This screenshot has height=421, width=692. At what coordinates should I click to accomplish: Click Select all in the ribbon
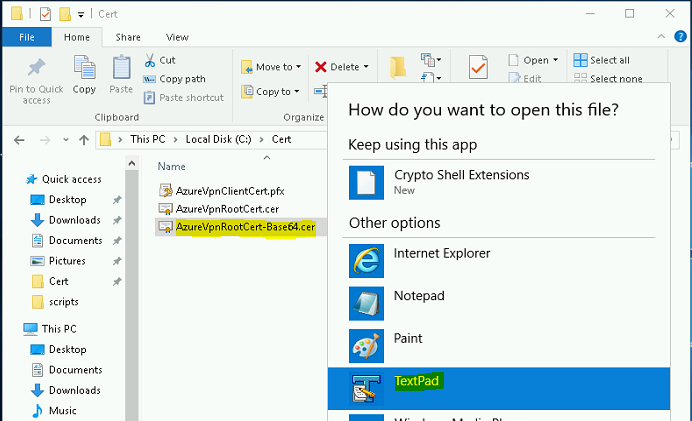(602, 60)
